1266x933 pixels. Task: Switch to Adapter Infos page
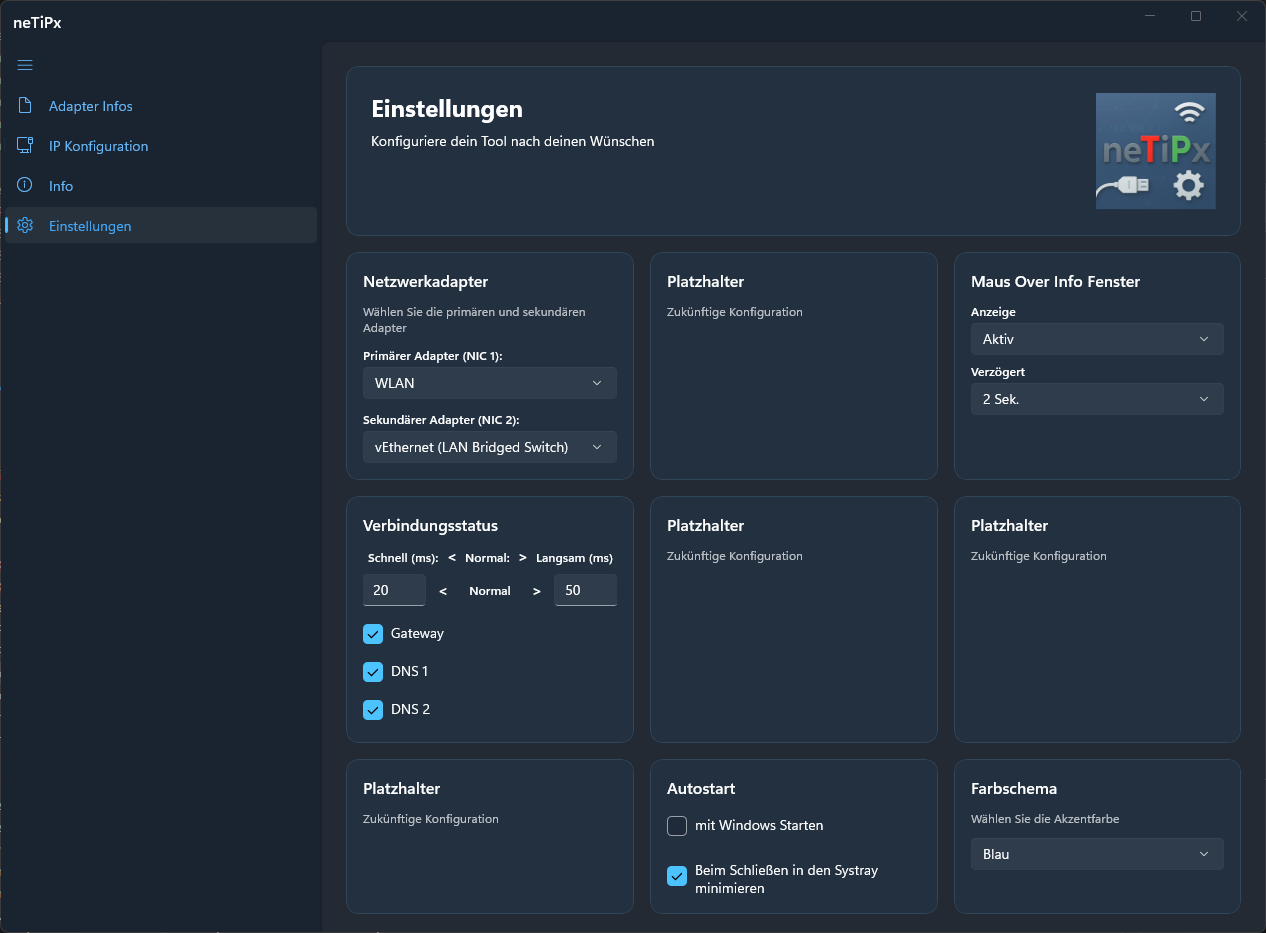[x=88, y=105]
